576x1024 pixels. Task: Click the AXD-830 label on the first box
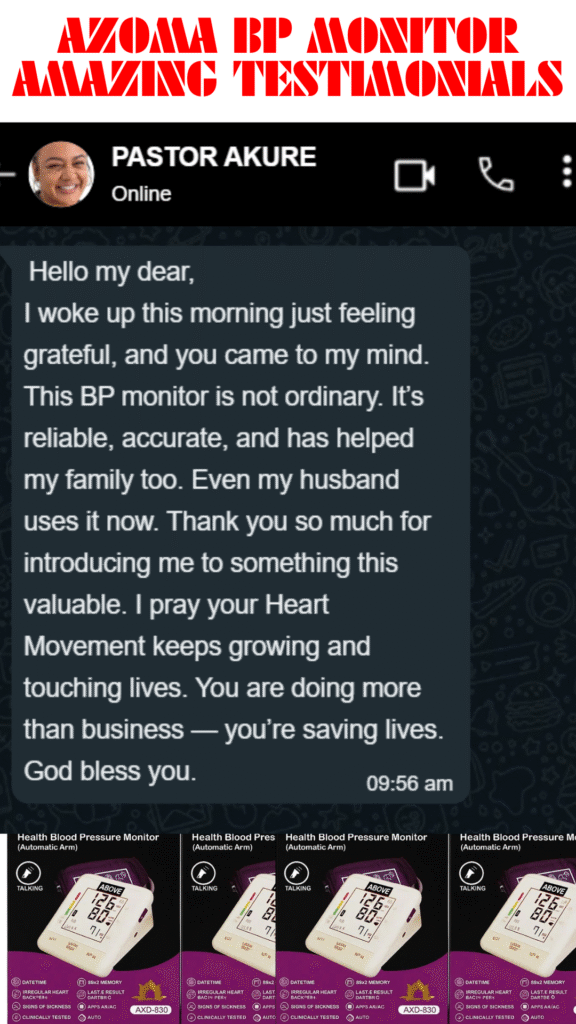pos(150,1010)
